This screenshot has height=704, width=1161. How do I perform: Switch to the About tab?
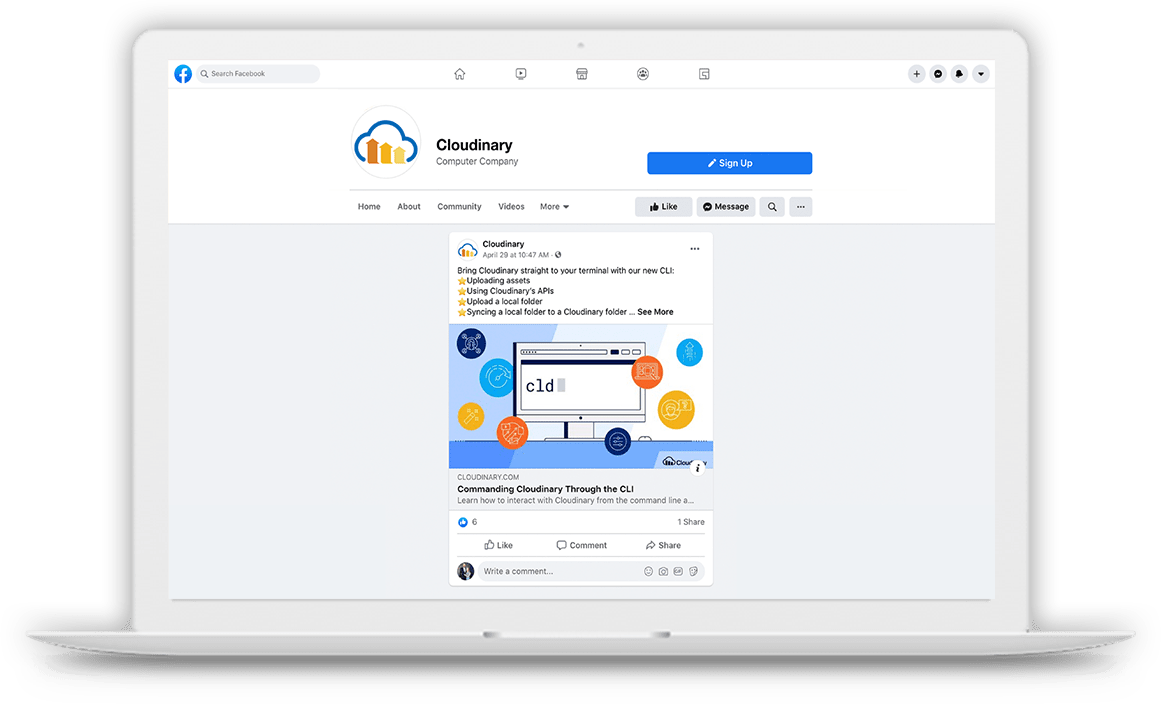click(x=409, y=207)
